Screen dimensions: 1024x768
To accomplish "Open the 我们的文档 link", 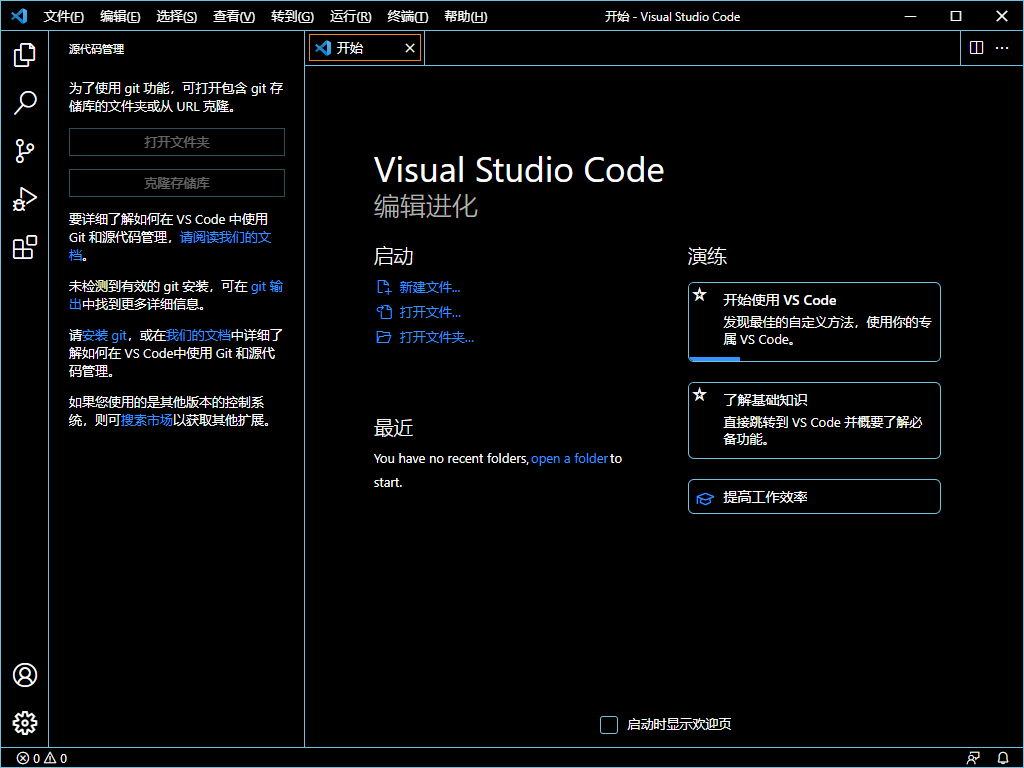I will (x=198, y=335).
